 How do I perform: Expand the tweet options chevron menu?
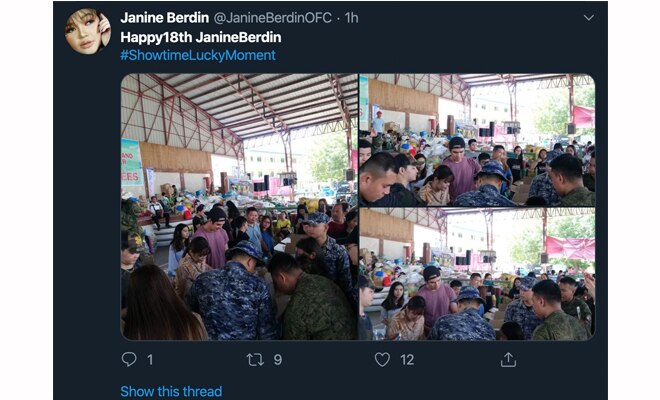tap(588, 18)
